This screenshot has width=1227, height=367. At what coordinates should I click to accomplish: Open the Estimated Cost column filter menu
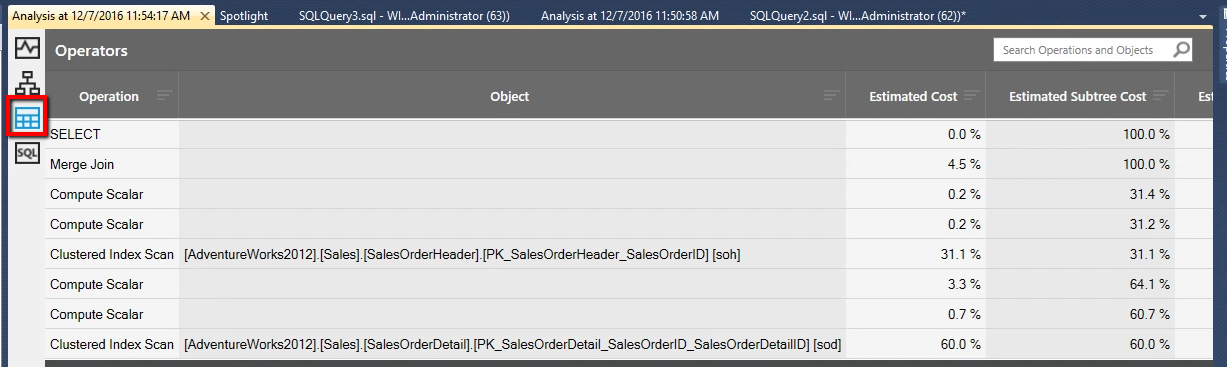coord(970,96)
